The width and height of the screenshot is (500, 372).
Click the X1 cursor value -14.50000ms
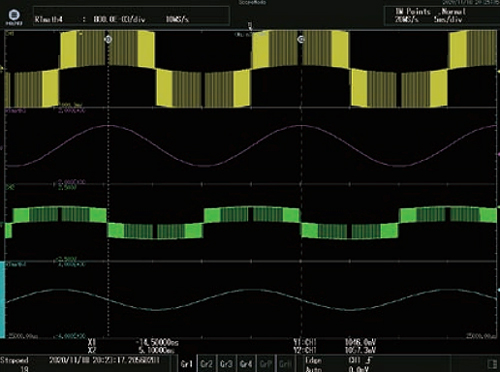pyautogui.click(x=158, y=342)
